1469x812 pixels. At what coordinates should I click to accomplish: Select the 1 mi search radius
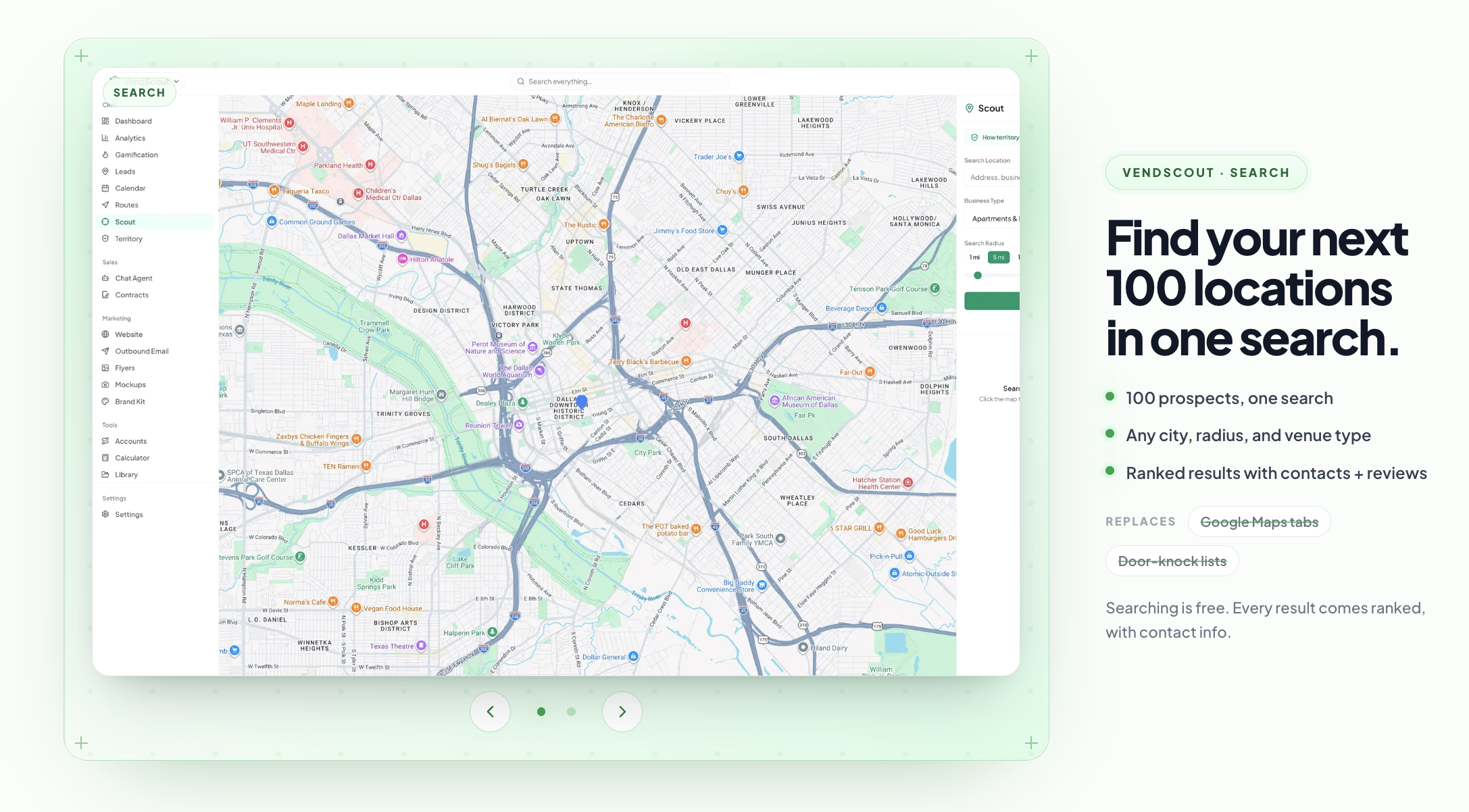974,257
